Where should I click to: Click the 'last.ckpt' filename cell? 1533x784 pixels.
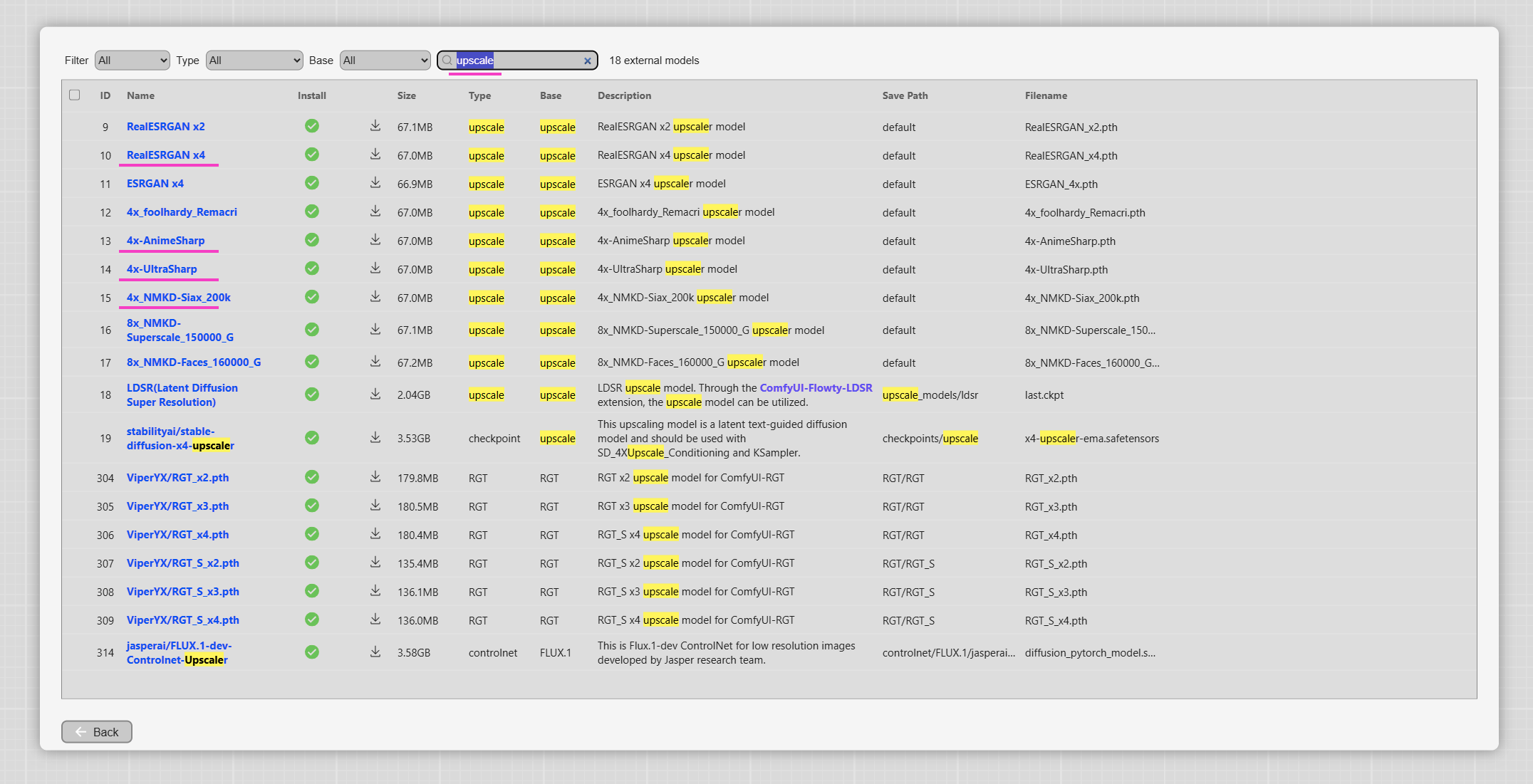point(1044,394)
